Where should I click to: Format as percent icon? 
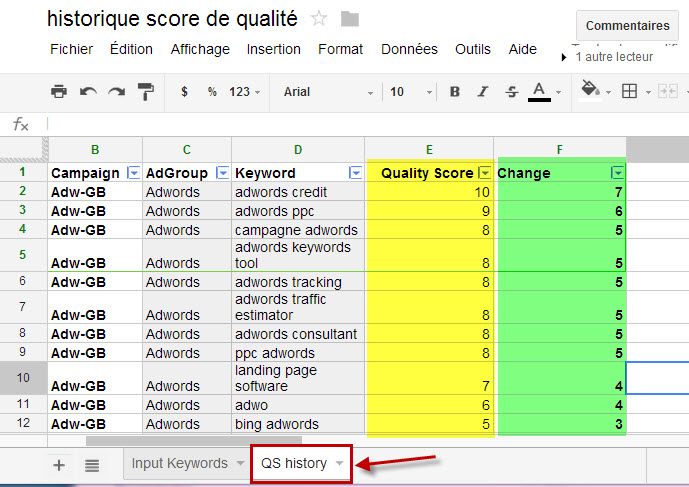pos(212,91)
